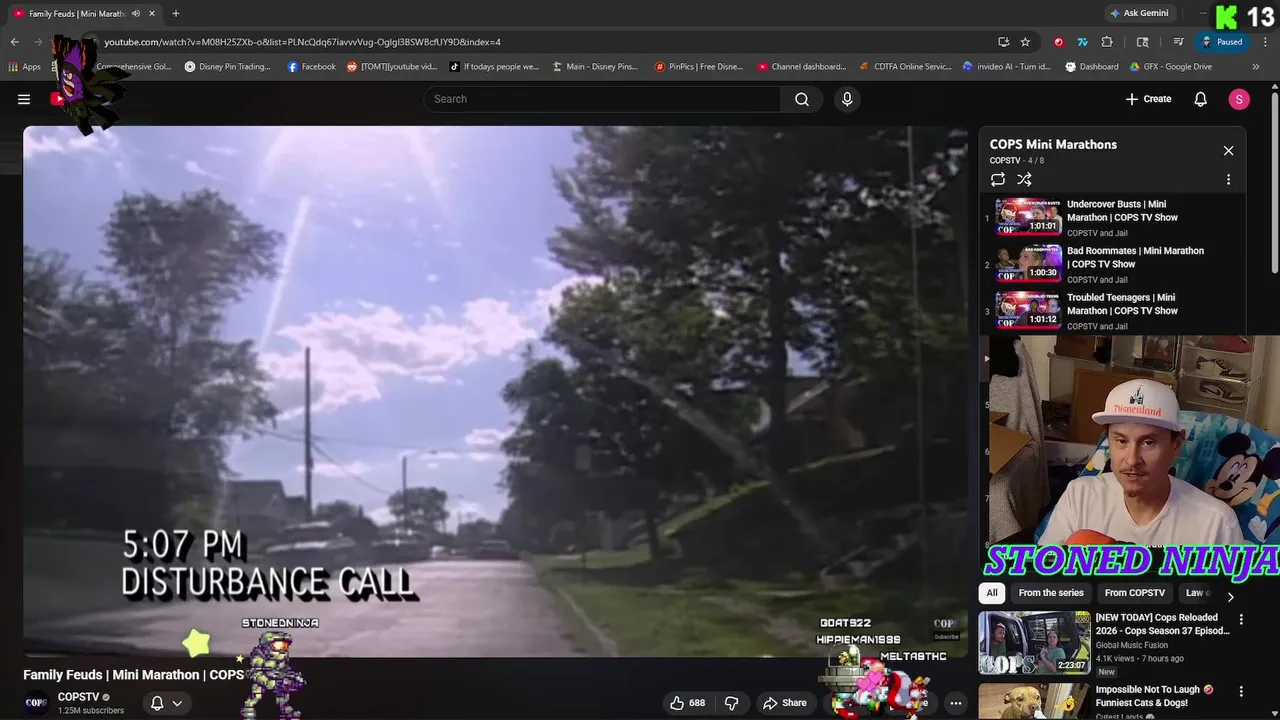Select the 'All' filter chip
The height and width of the screenshot is (720, 1280).
click(992, 593)
